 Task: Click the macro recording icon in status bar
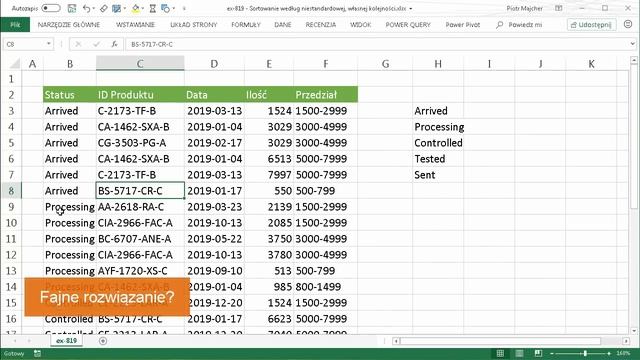[37, 353]
